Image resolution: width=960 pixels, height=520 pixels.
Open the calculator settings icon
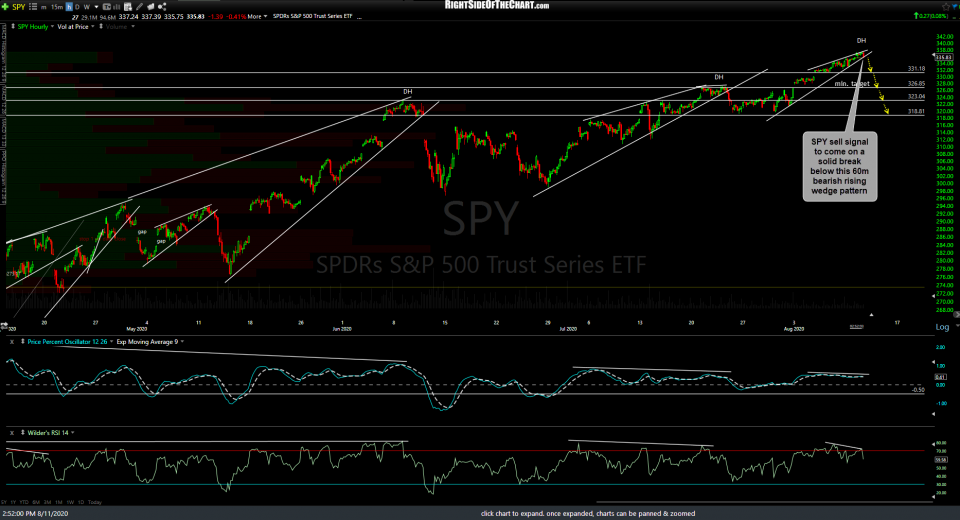click(127, 7)
